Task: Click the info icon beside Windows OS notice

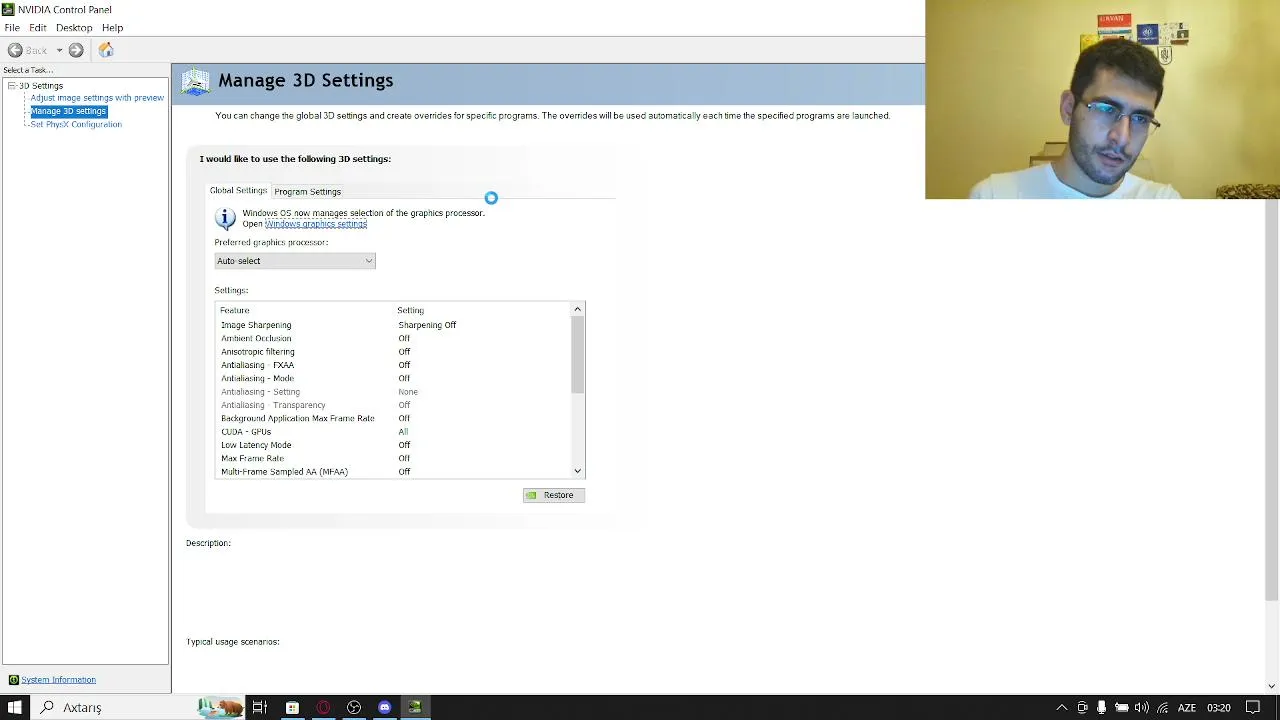Action: [226, 218]
